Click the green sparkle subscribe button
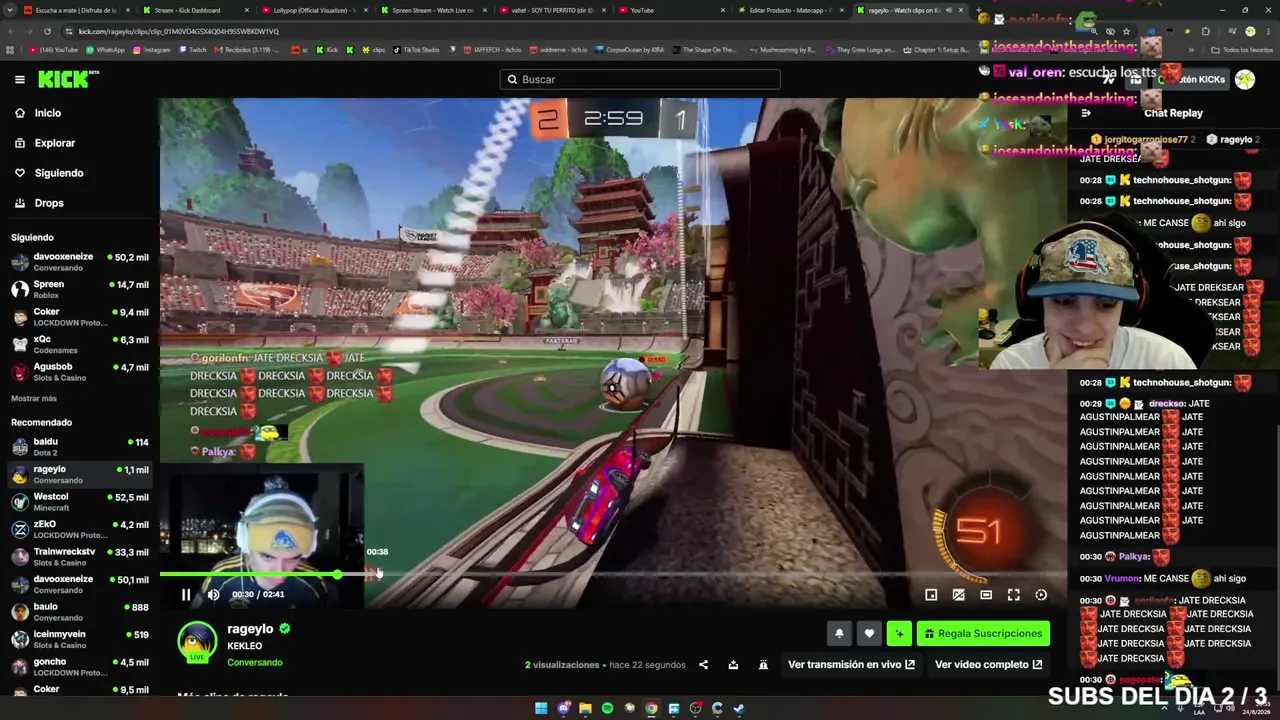The height and width of the screenshot is (720, 1280). (x=899, y=633)
